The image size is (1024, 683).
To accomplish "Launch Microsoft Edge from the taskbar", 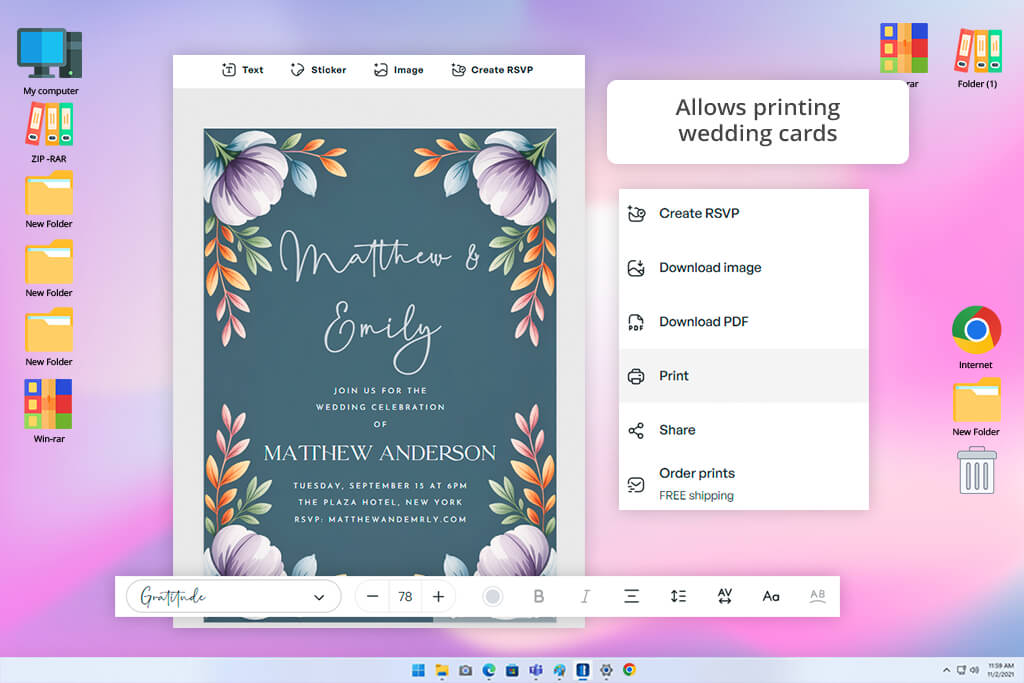I will tap(488, 670).
